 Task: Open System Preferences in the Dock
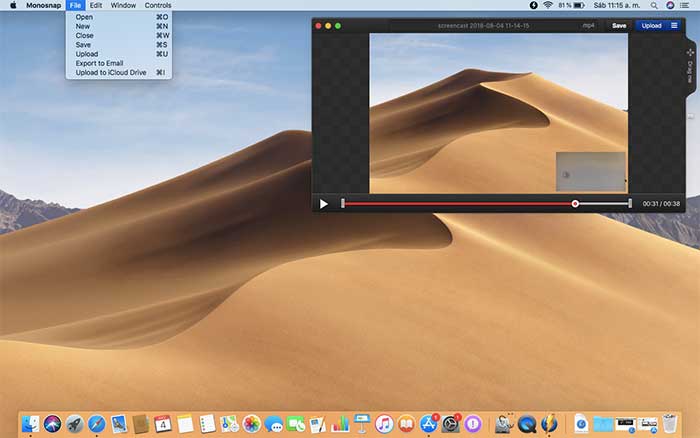point(450,424)
